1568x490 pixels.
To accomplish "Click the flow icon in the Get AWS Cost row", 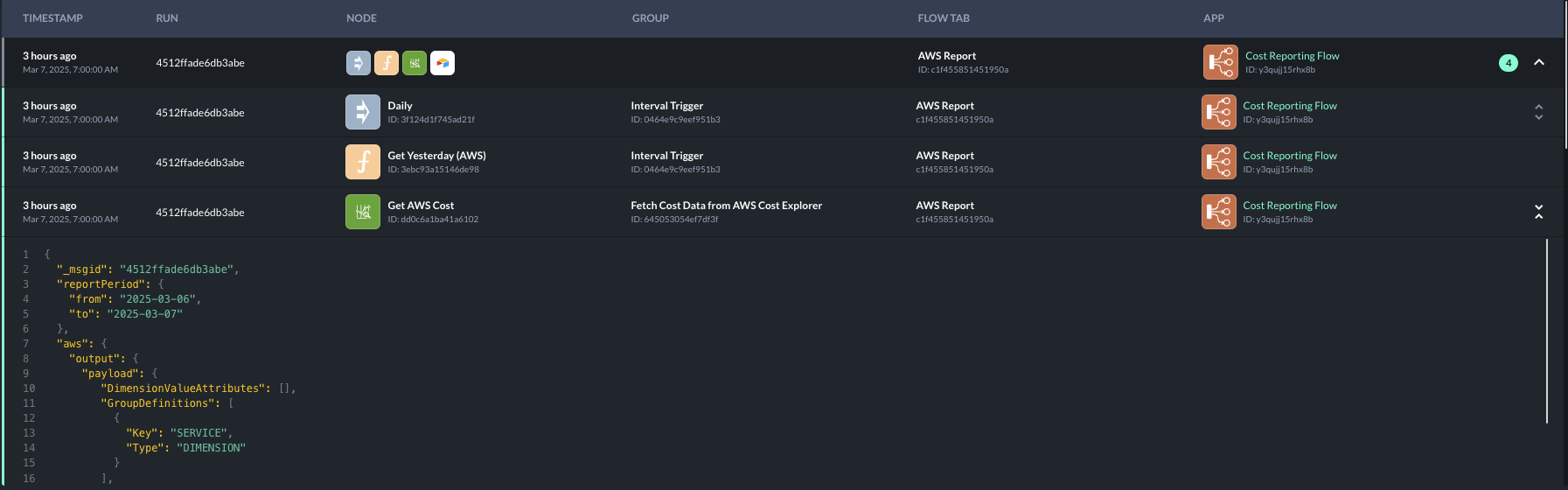I will [1218, 212].
